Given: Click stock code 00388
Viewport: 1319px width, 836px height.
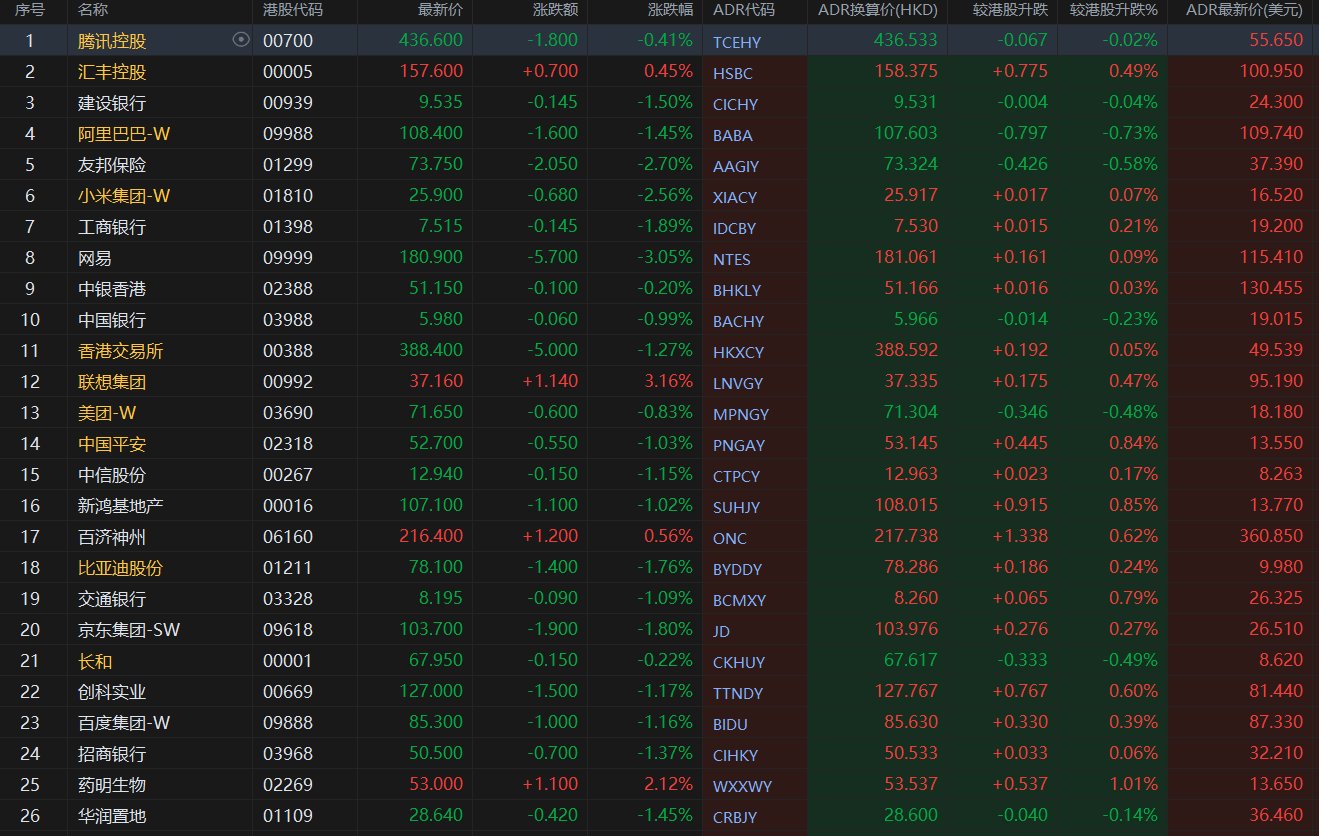Looking at the screenshot, I should coord(287,351).
